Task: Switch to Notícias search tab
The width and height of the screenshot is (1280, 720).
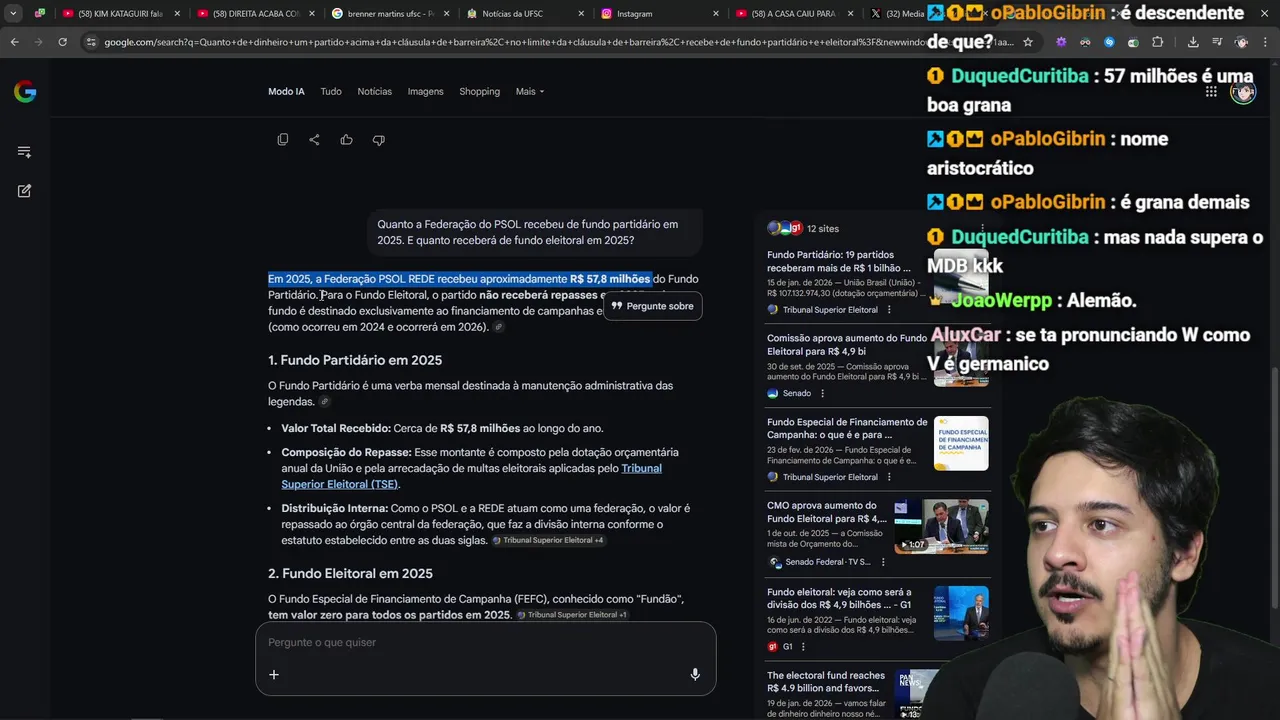Action: coord(375,92)
